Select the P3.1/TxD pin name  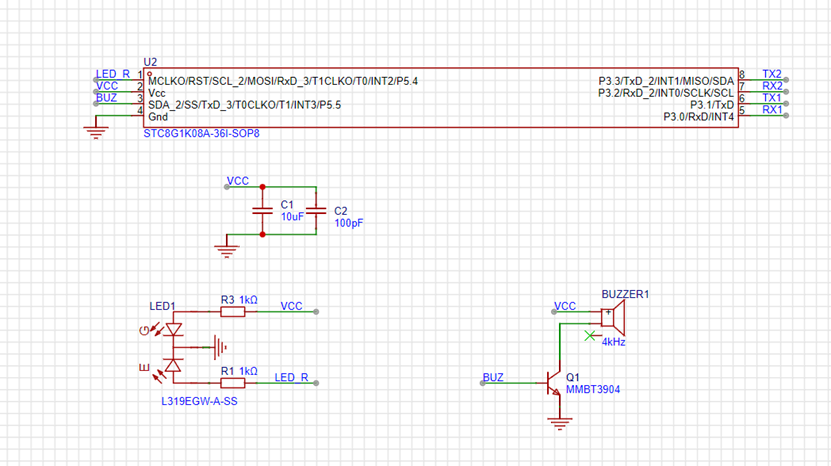point(712,105)
